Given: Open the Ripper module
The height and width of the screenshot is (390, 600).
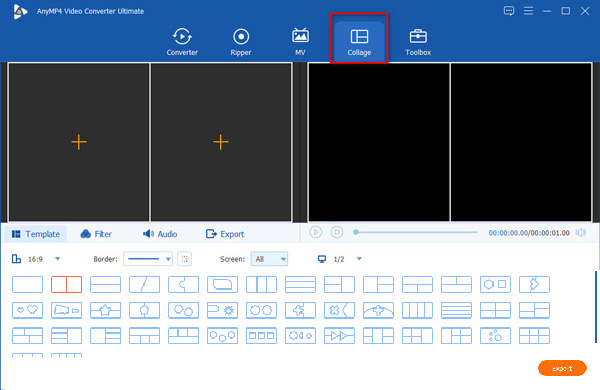Looking at the screenshot, I should (241, 42).
